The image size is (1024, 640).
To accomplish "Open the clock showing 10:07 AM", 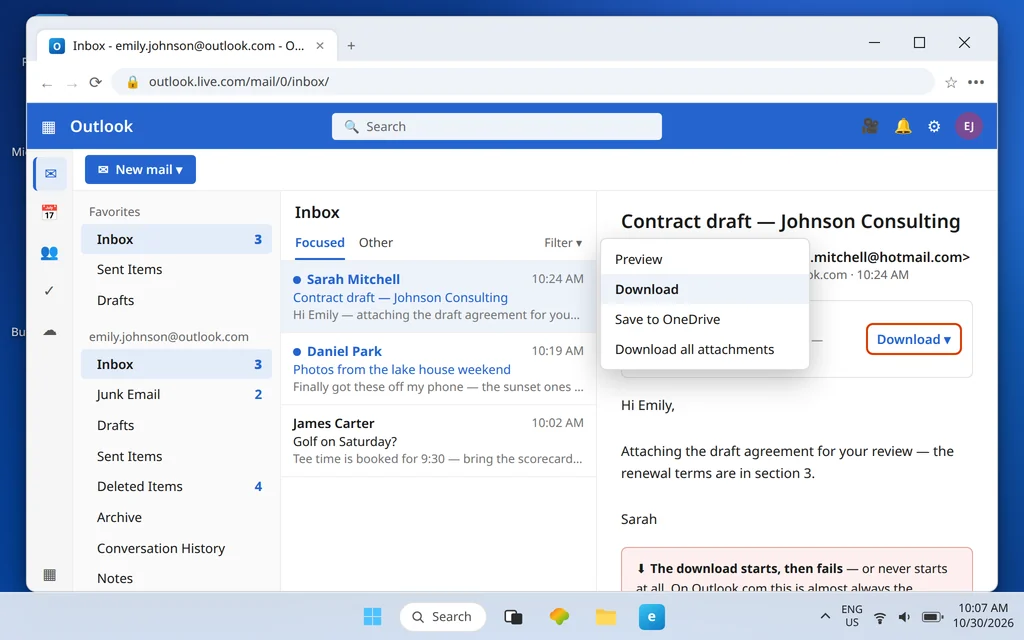I will point(983,616).
